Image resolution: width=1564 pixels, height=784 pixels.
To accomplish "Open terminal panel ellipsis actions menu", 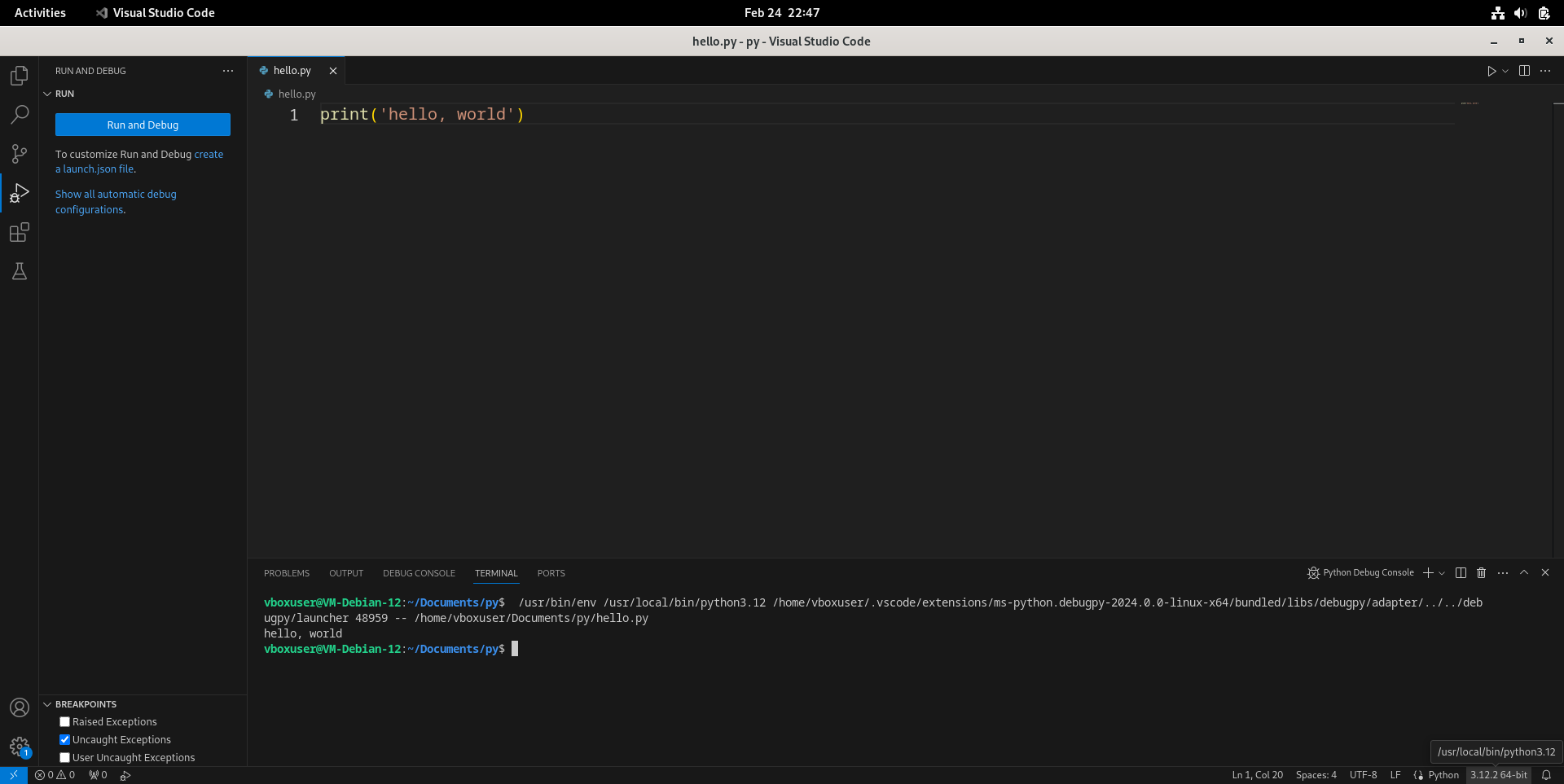I will (x=1503, y=573).
